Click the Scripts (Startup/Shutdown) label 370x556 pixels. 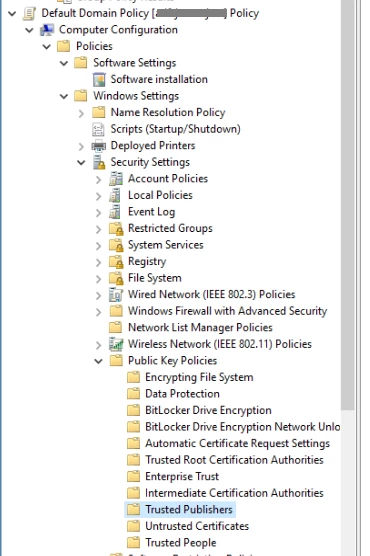click(x=175, y=129)
